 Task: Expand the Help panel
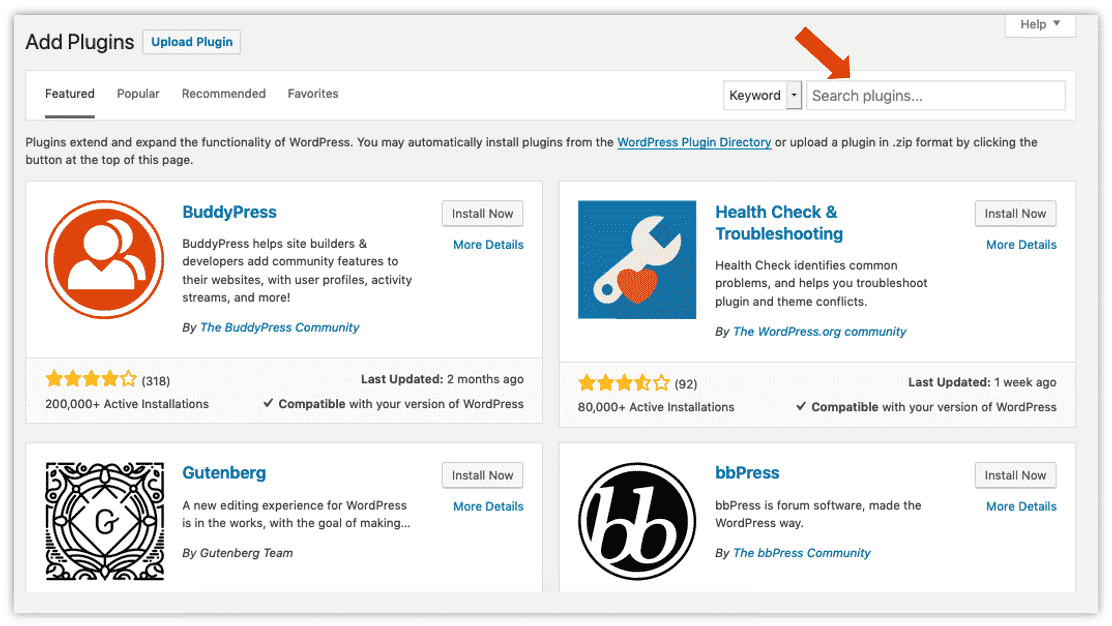coord(1040,25)
